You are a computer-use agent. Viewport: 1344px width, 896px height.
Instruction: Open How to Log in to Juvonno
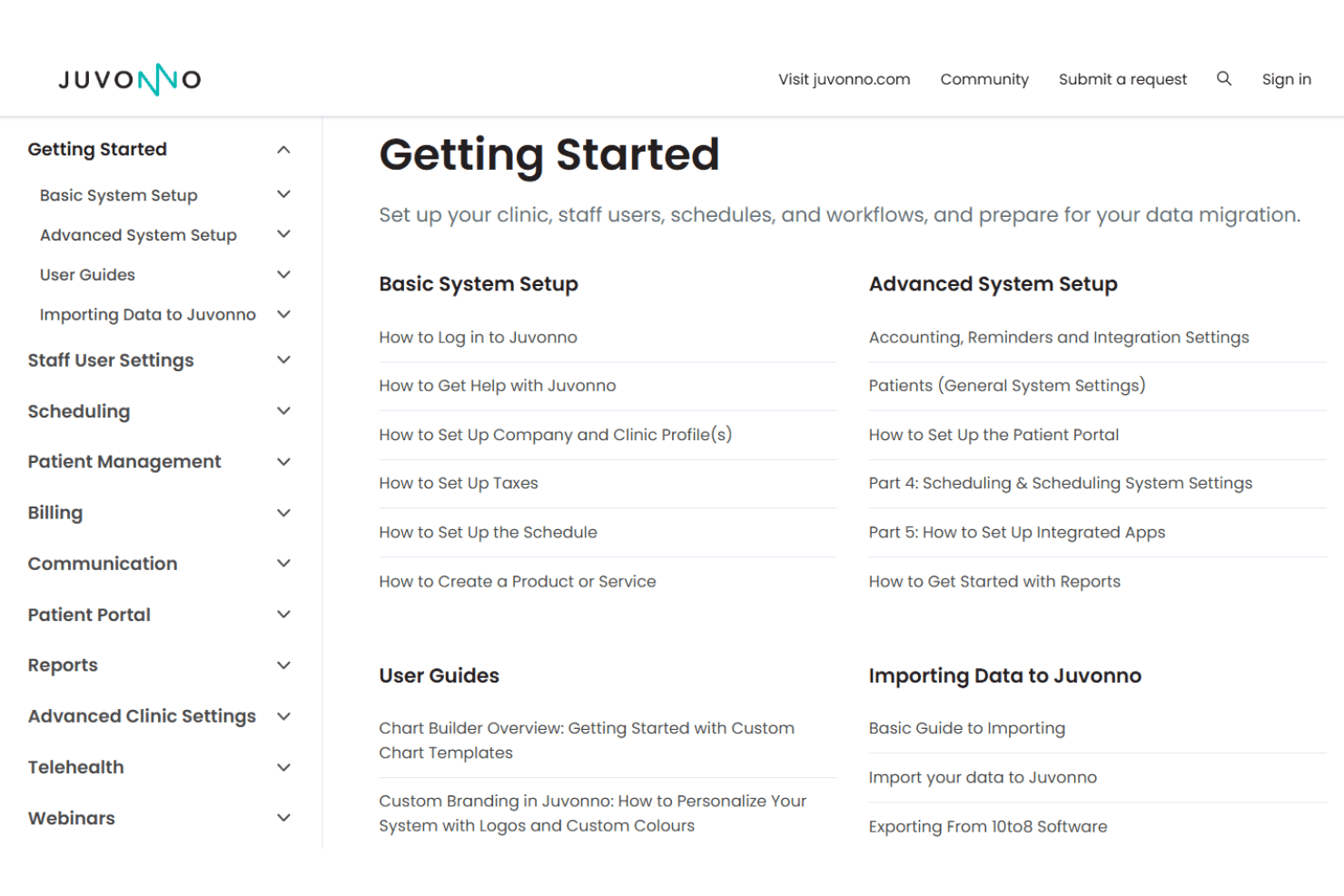478,338
